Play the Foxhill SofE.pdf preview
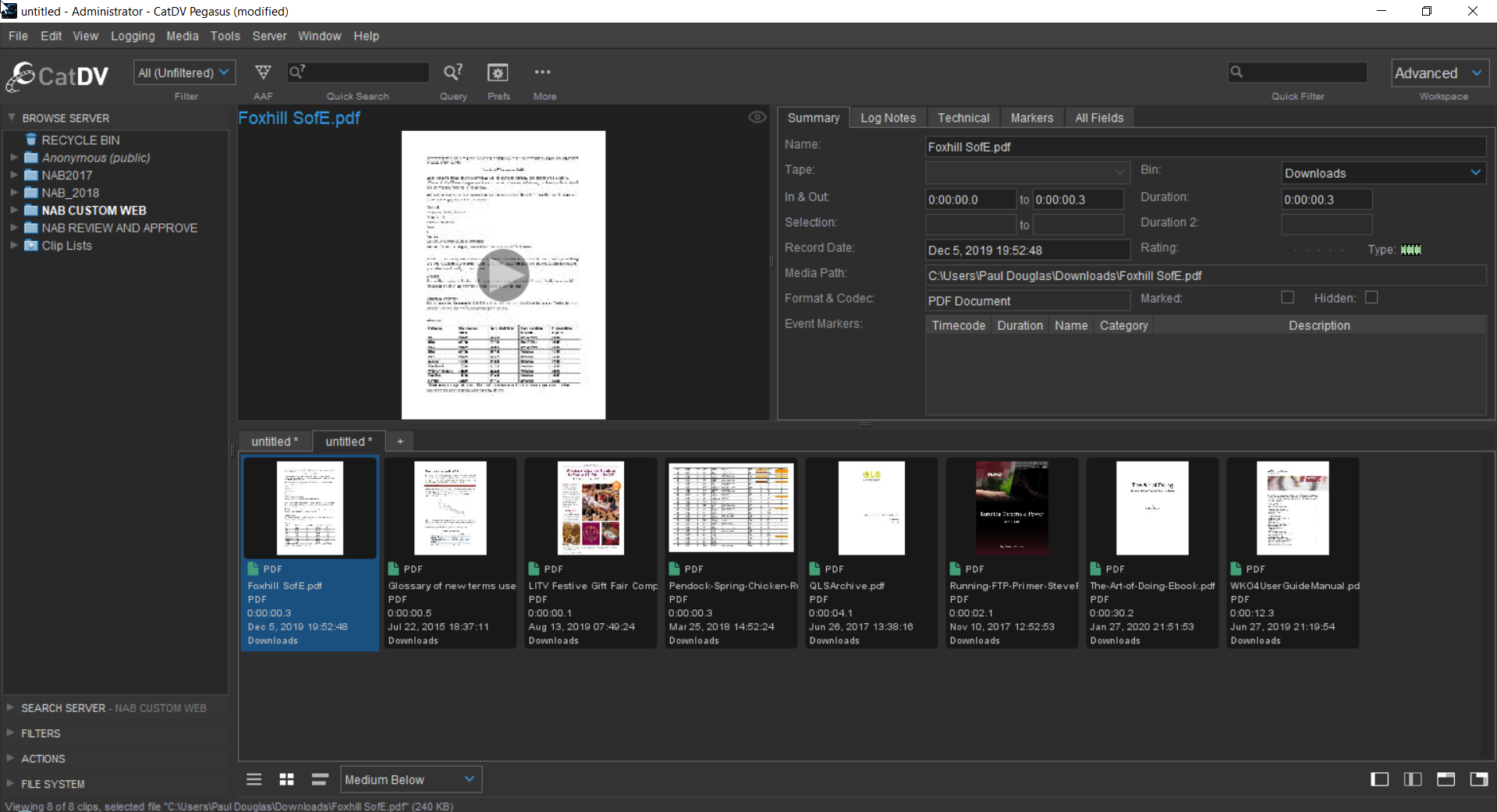 [503, 275]
